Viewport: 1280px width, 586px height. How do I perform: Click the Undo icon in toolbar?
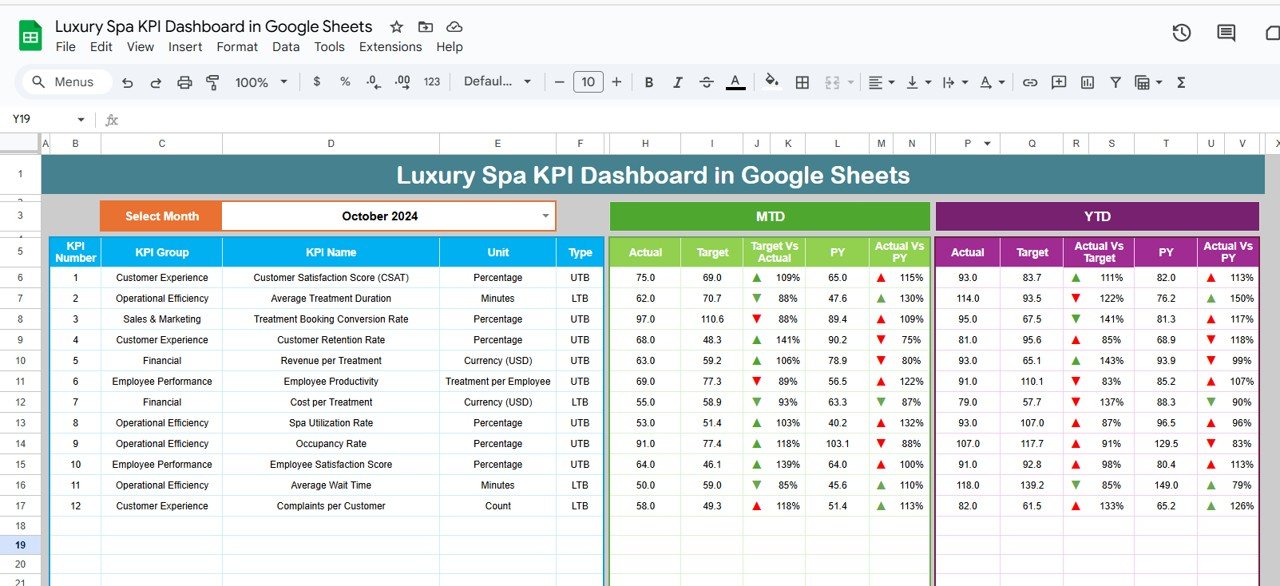point(127,82)
